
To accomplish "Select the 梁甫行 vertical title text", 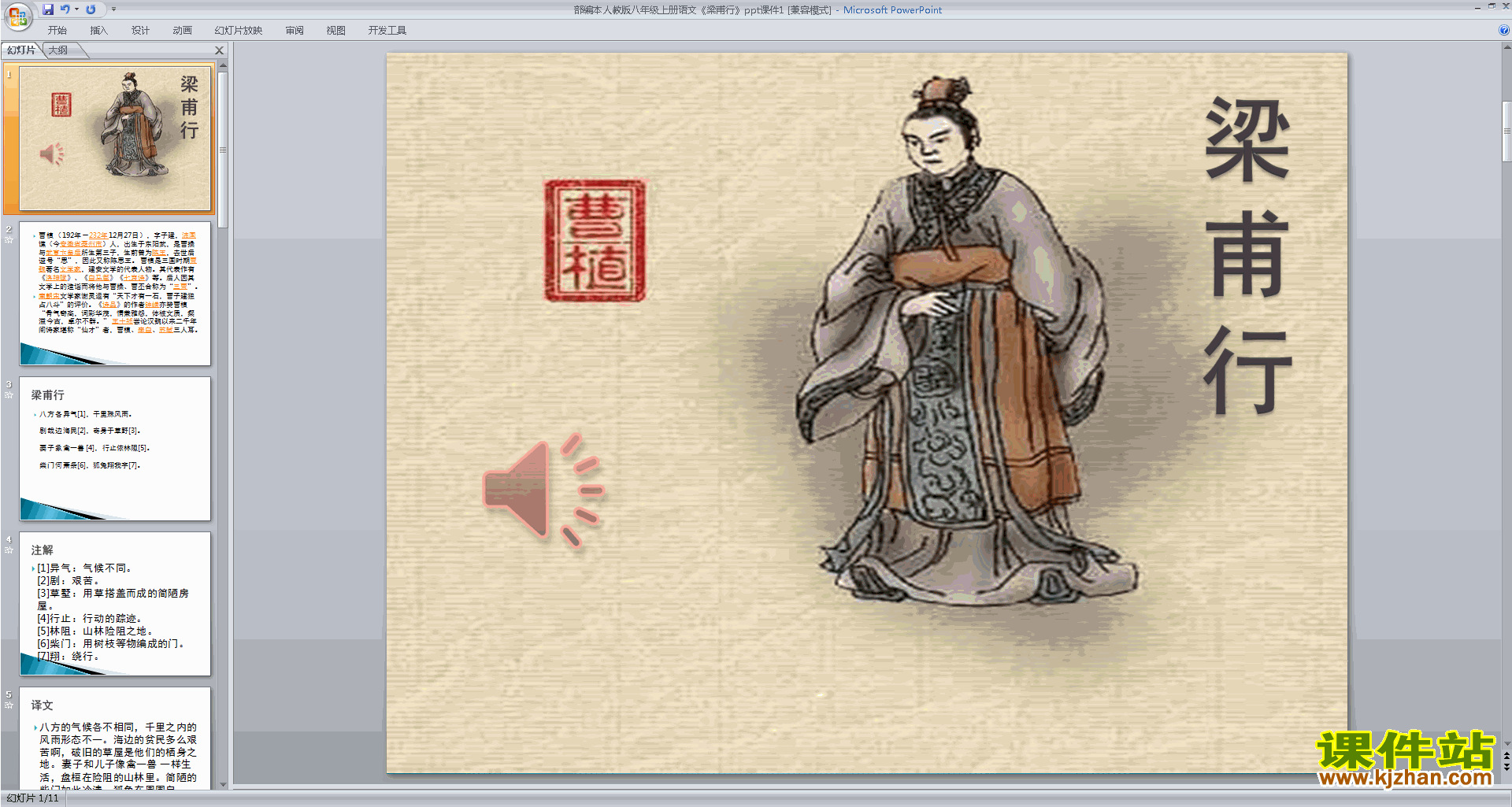I will (x=1247, y=256).
